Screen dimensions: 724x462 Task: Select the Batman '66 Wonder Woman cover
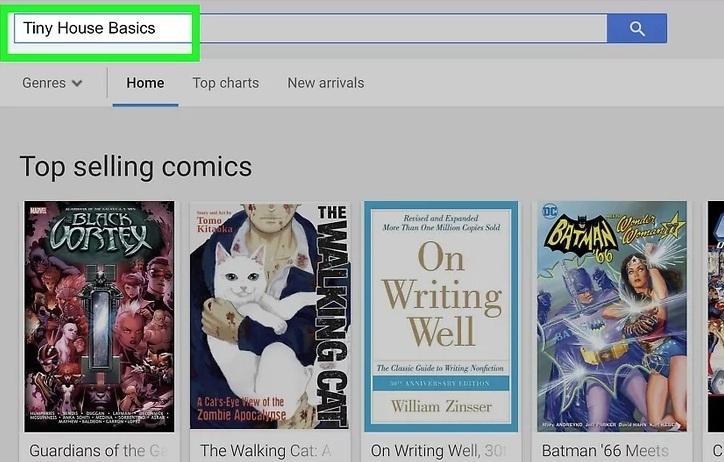click(612, 316)
